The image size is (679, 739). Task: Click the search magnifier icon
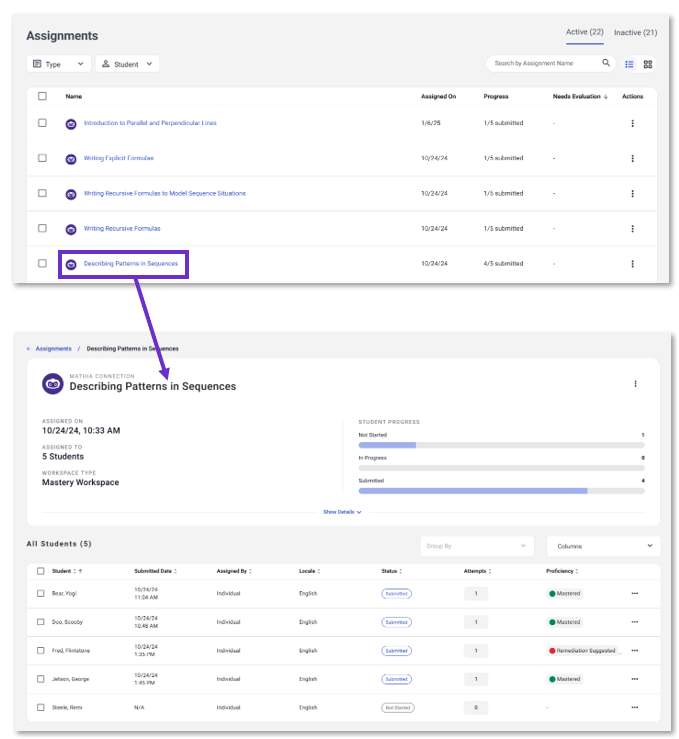coord(605,63)
